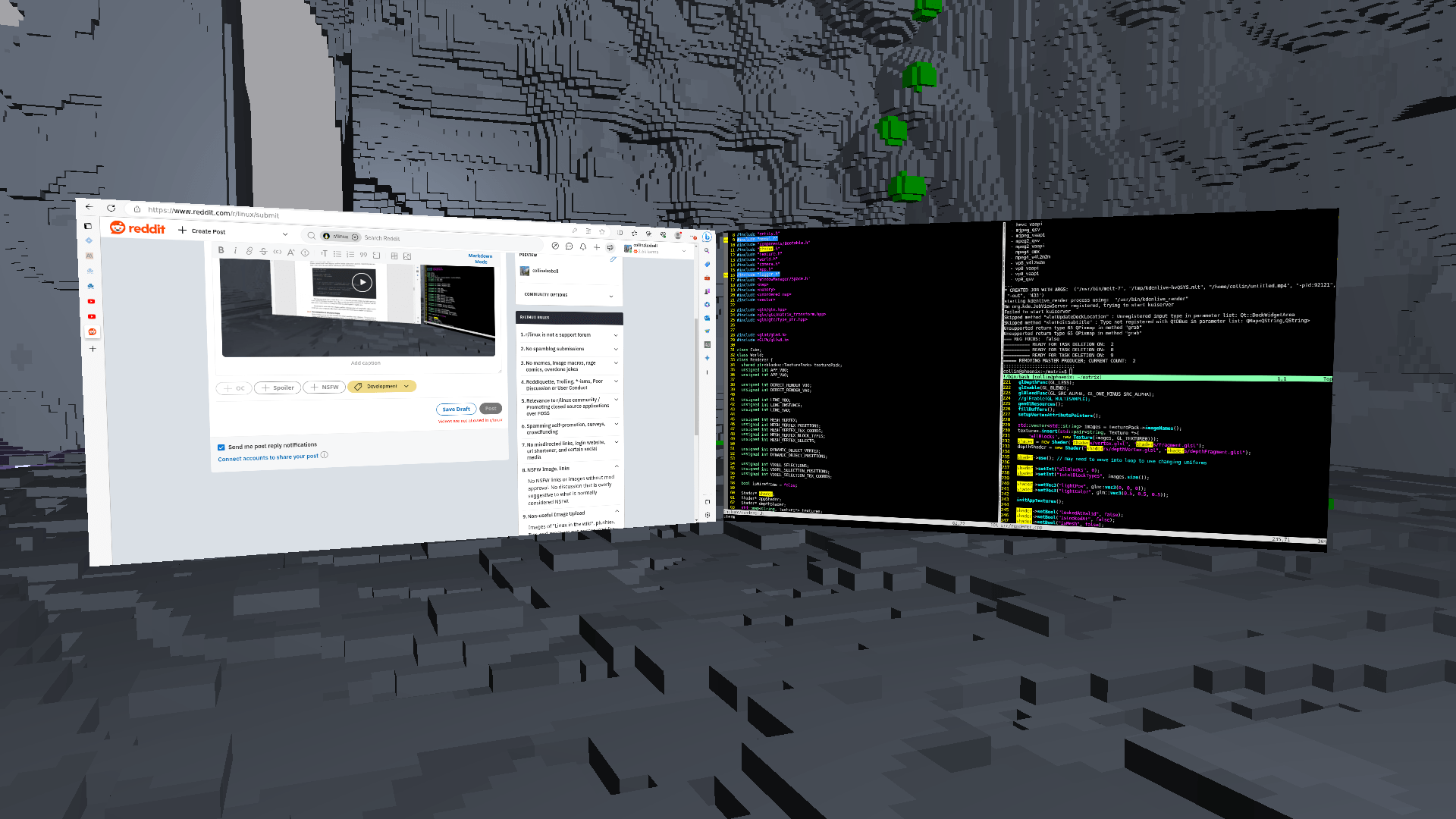
Task: Toggle bold formatting in post editor
Action: pos(221,249)
